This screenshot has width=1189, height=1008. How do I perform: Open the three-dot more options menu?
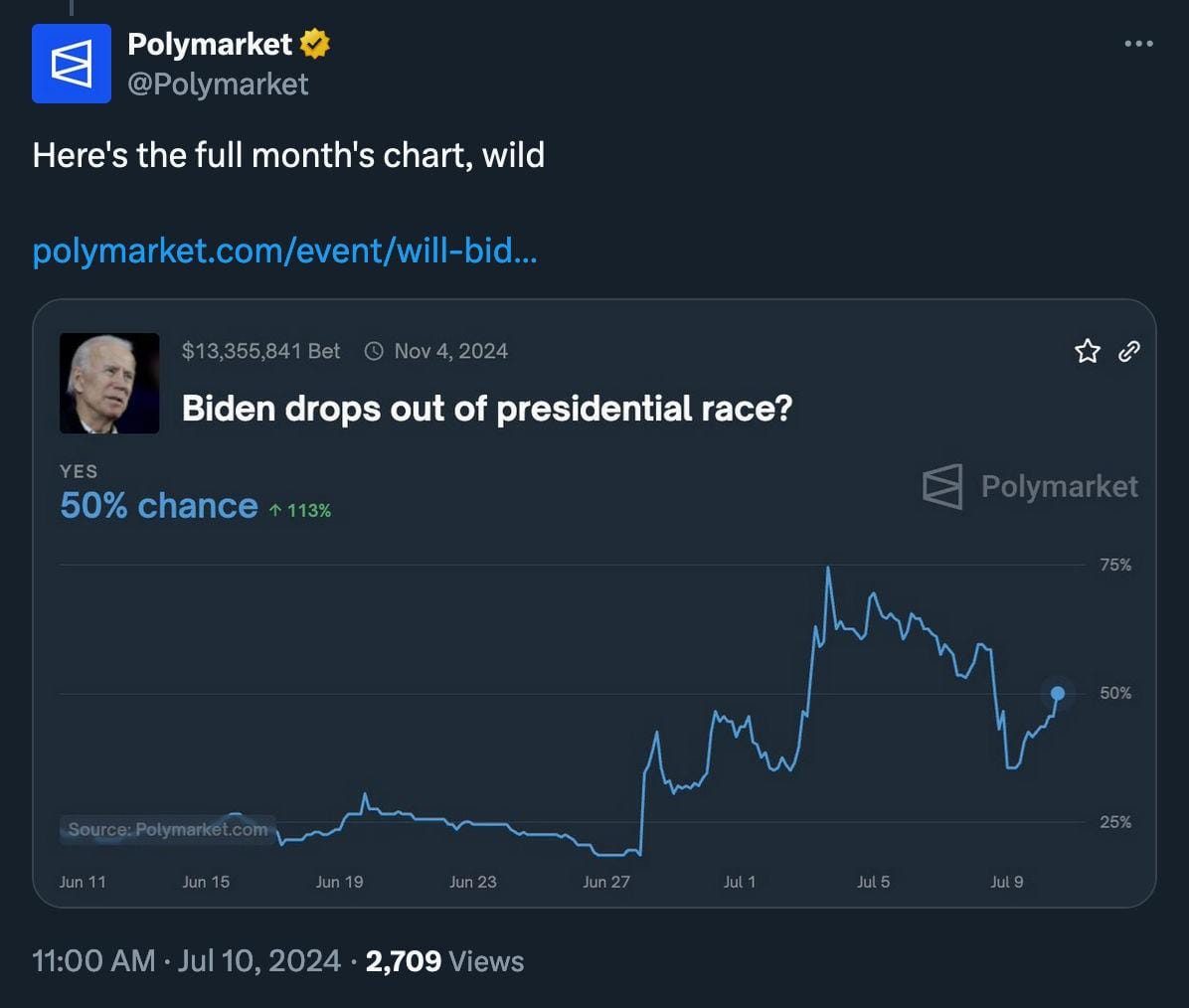pyautogui.click(x=1138, y=44)
